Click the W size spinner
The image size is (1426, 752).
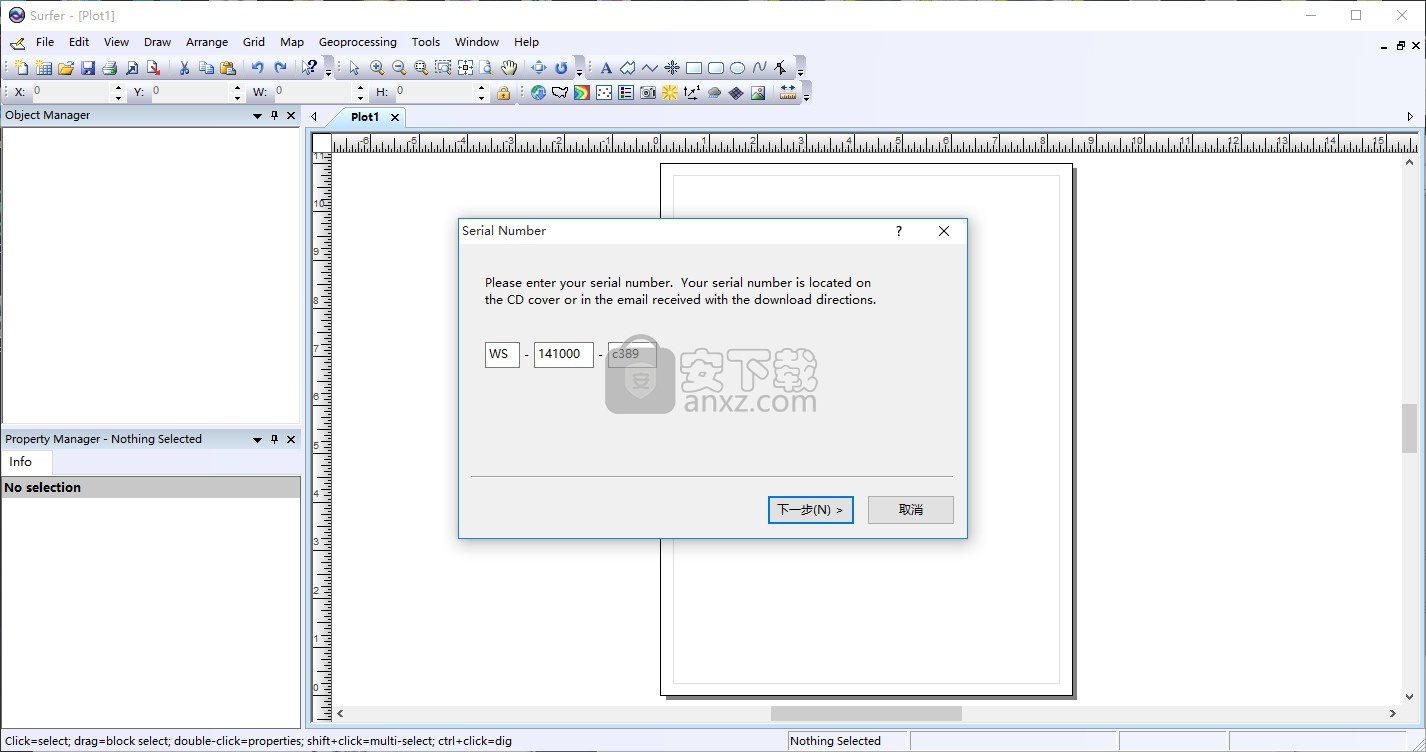point(360,92)
